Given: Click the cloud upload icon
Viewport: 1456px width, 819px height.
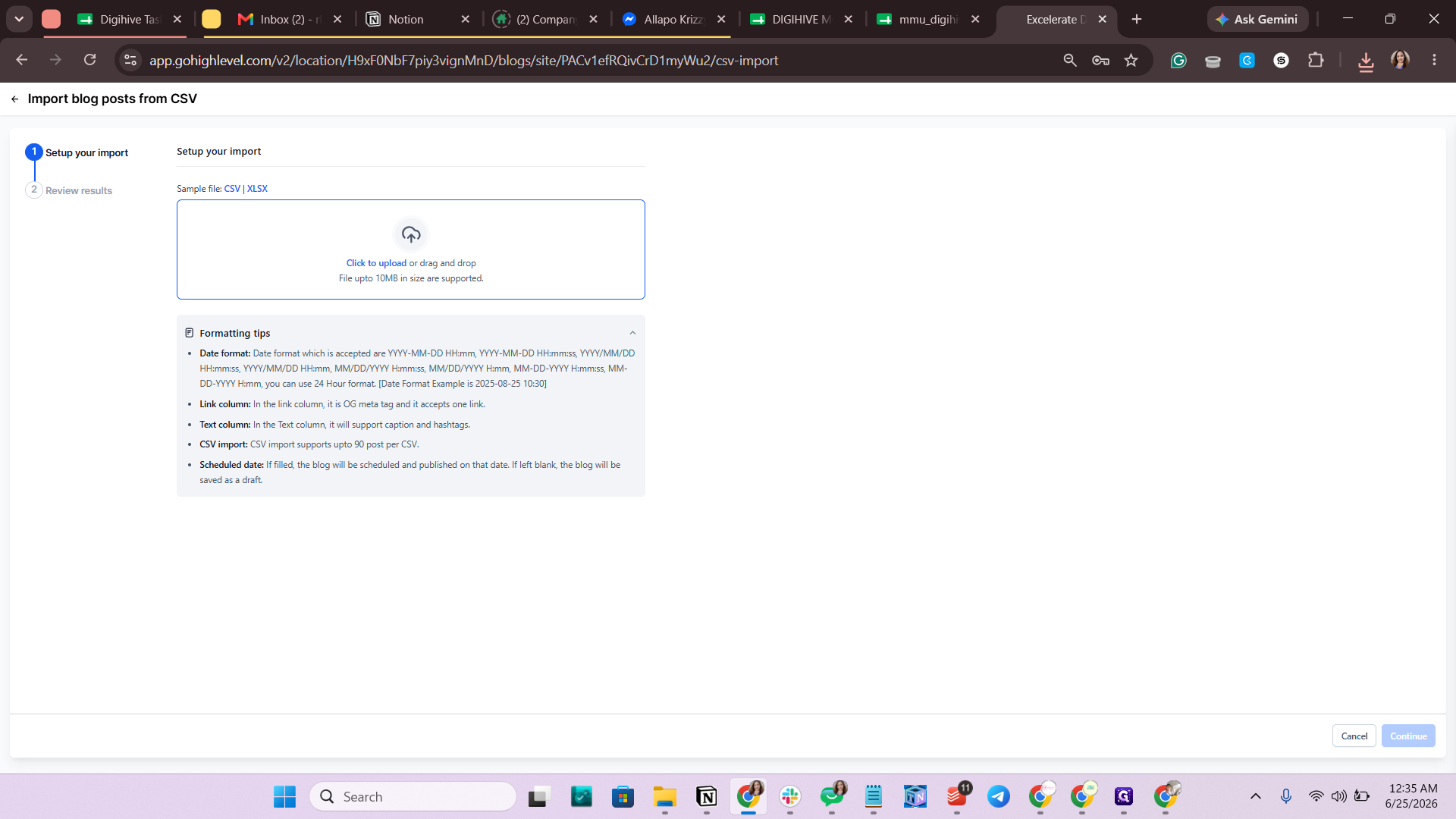Looking at the screenshot, I should click(x=411, y=235).
